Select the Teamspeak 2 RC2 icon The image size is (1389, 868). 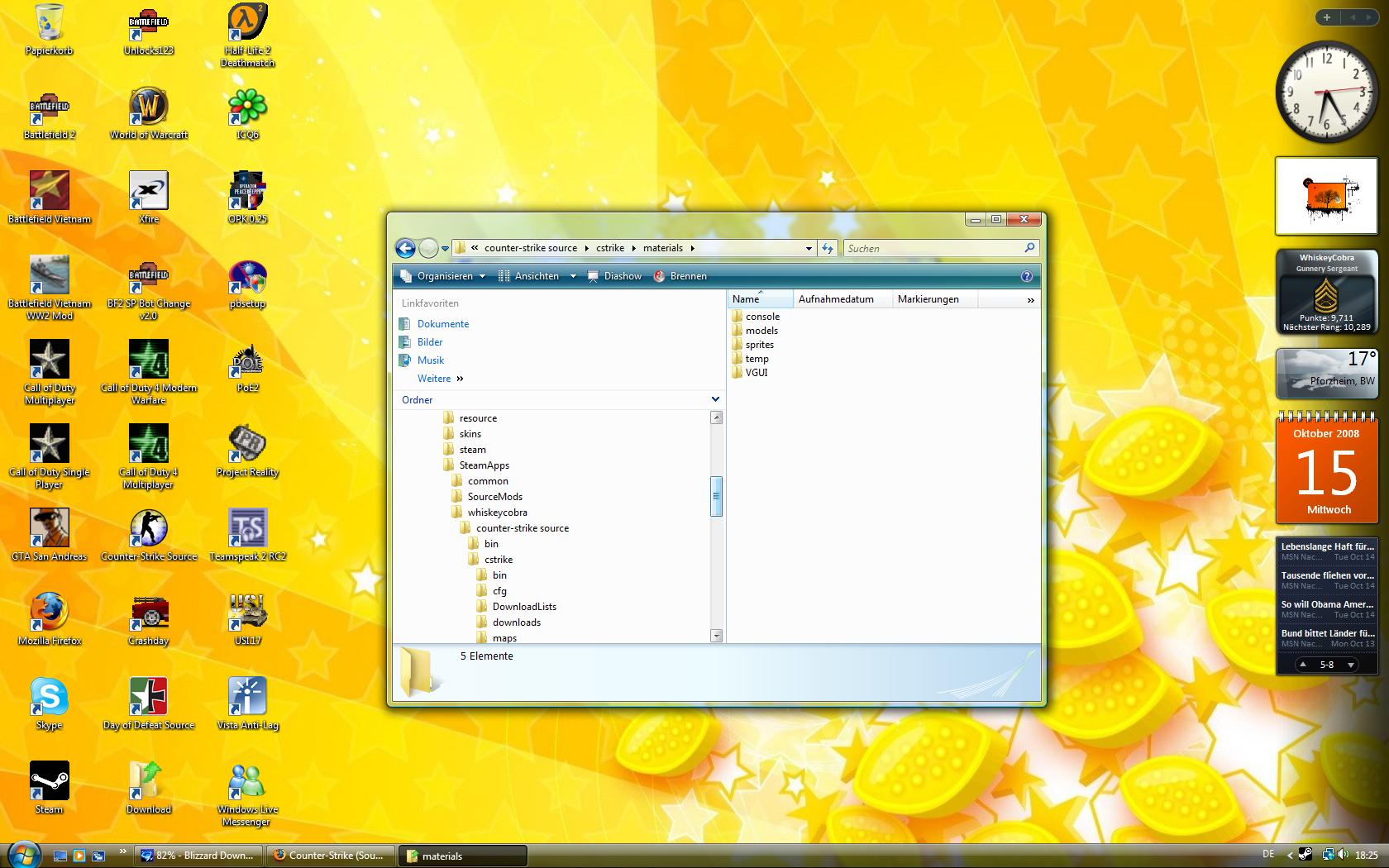pos(247,536)
